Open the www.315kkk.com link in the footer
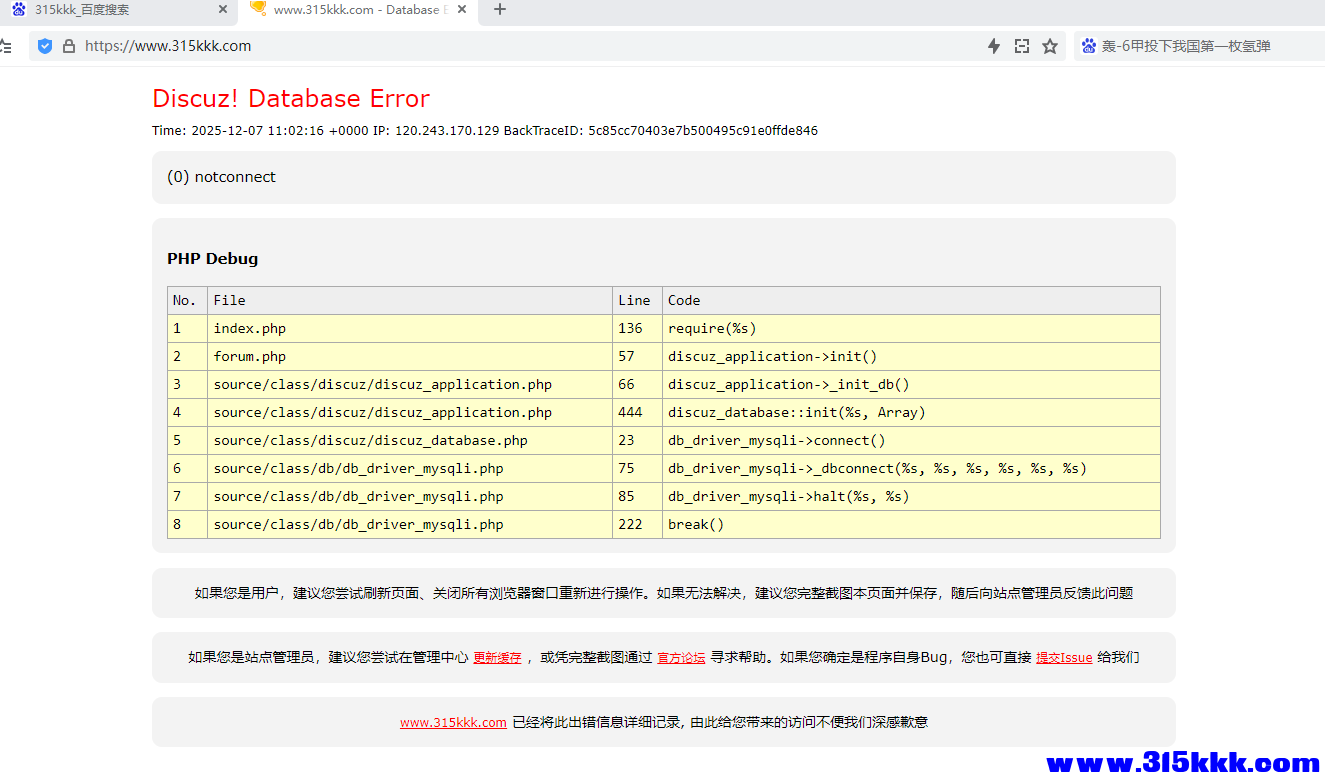Screen dimensions: 1325x778 point(453,721)
